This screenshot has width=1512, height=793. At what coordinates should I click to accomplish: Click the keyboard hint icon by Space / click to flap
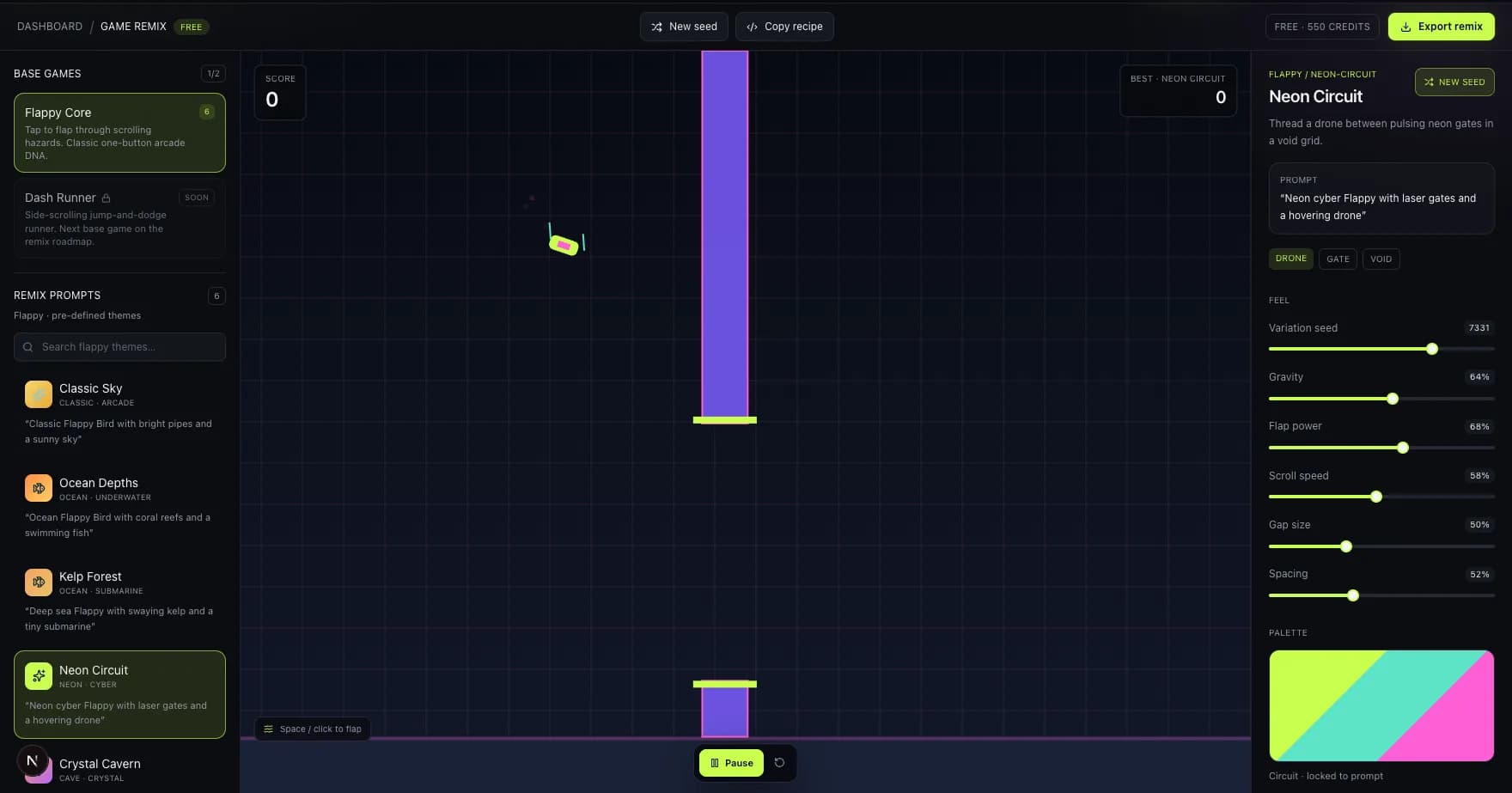pos(268,729)
